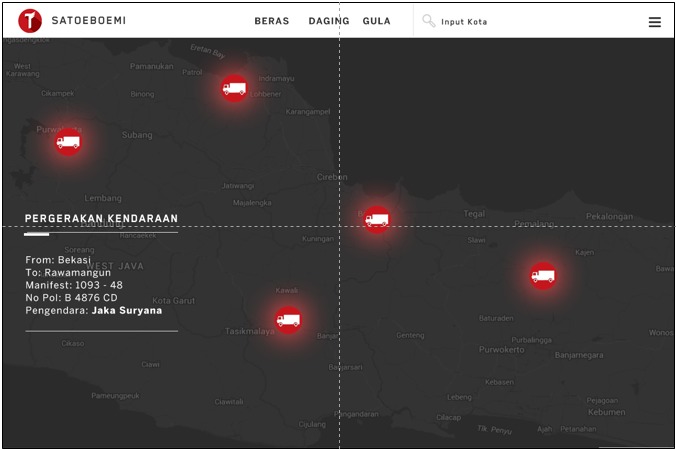
Task: Click the Lembang label on the map
Action: tap(103, 198)
